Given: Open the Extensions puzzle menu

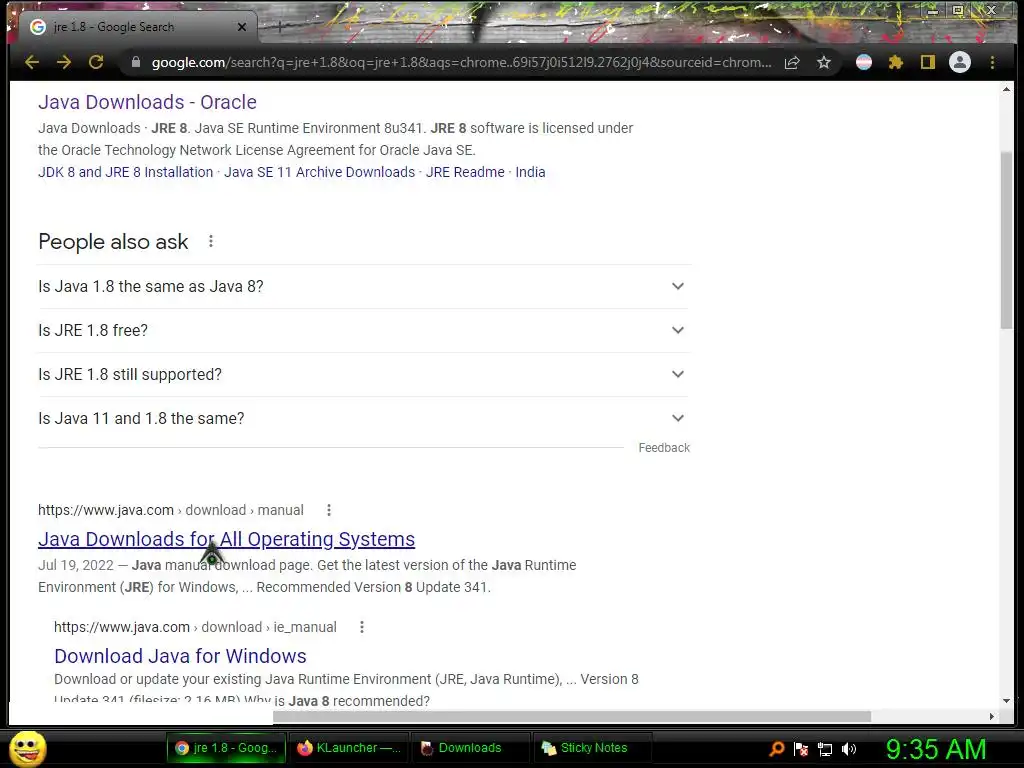Looking at the screenshot, I should coord(896,63).
